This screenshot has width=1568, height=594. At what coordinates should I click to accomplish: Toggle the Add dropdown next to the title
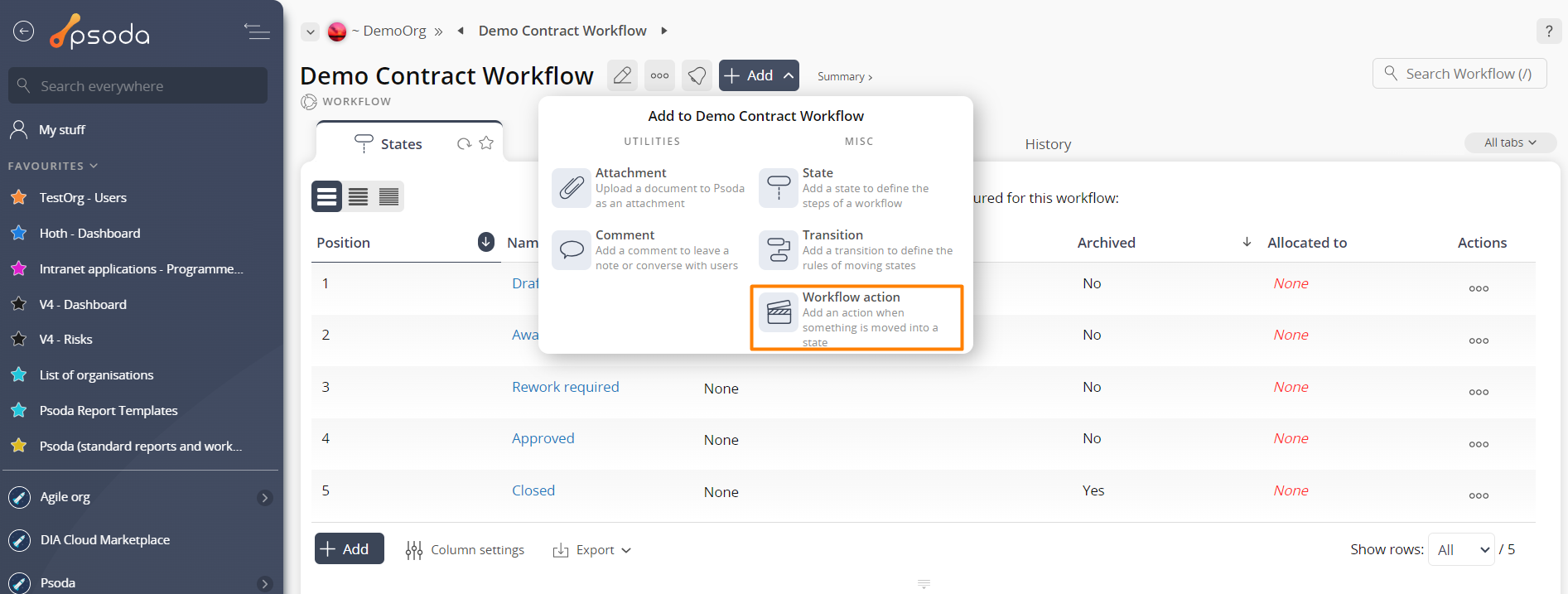coord(759,75)
